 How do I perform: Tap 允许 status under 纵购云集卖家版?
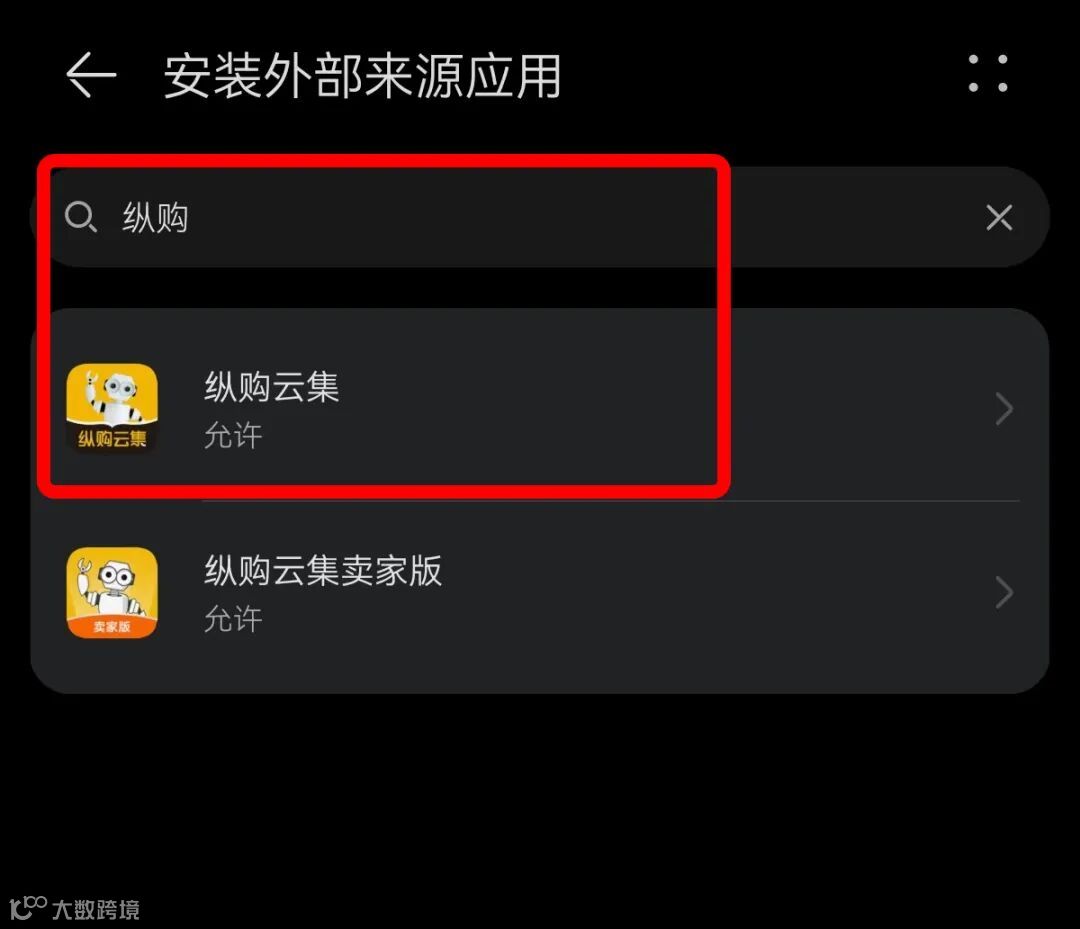tap(233, 619)
